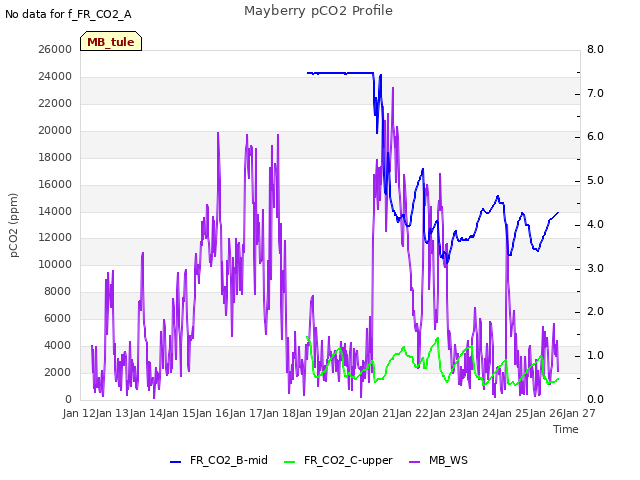Click the 0.0 right axis value
Screen dimensions: 640x480
coord(596,399)
